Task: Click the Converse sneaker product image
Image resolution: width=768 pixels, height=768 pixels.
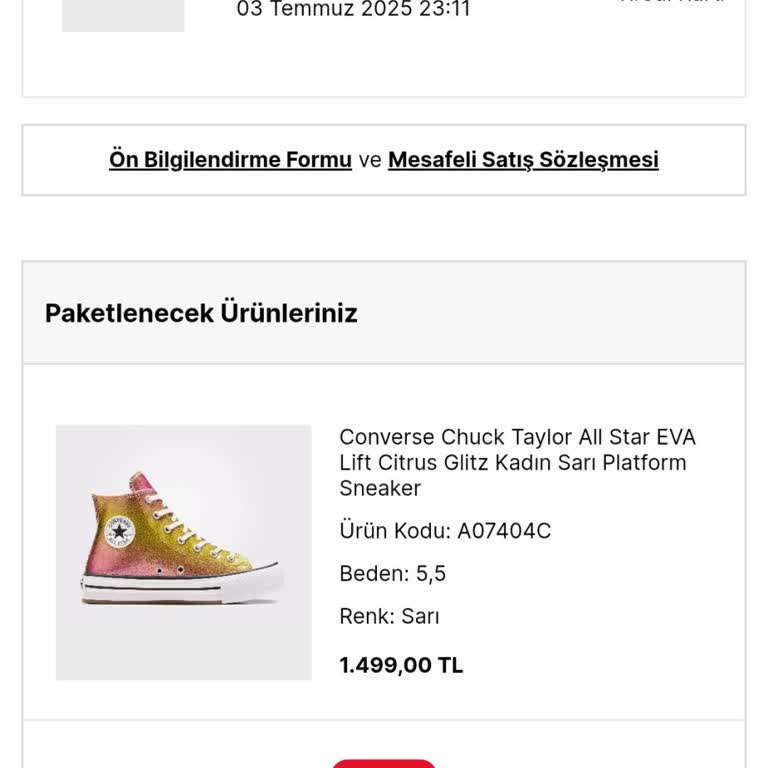Action: [x=183, y=552]
